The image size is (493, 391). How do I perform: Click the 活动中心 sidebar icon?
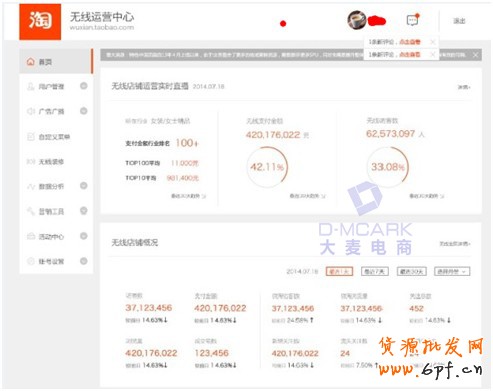click(x=31, y=236)
